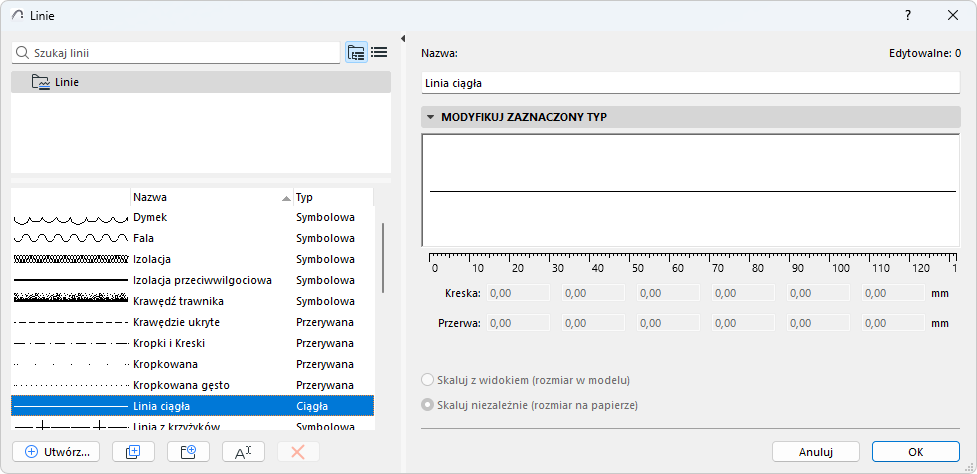This screenshot has height=474, width=977.
Task: Select Kropki i Kreski line row
Action: [193, 343]
